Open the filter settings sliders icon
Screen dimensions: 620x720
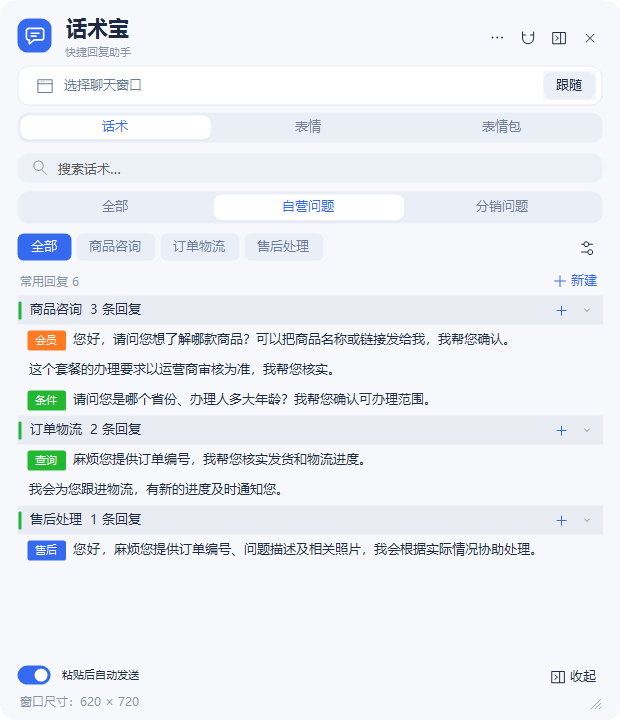[x=587, y=248]
